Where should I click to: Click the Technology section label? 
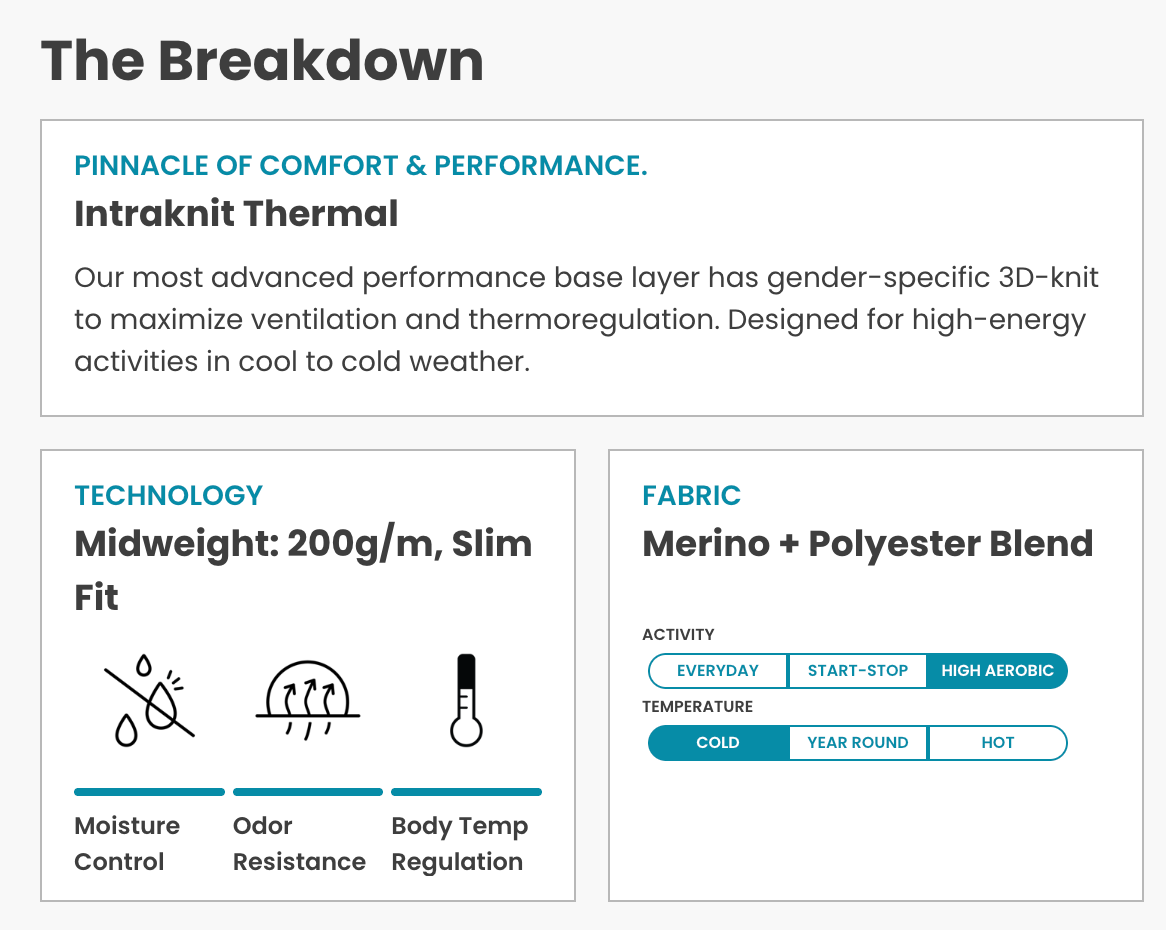click(168, 495)
